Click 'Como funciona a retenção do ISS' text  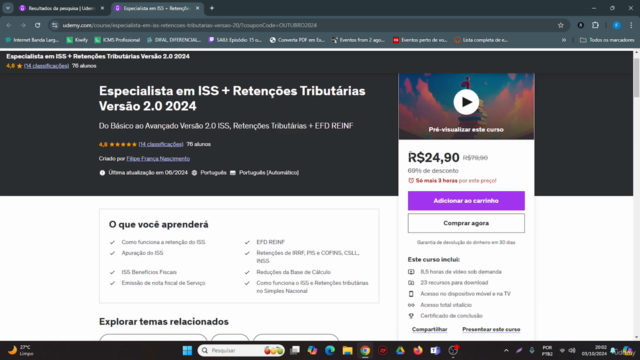click(163, 242)
